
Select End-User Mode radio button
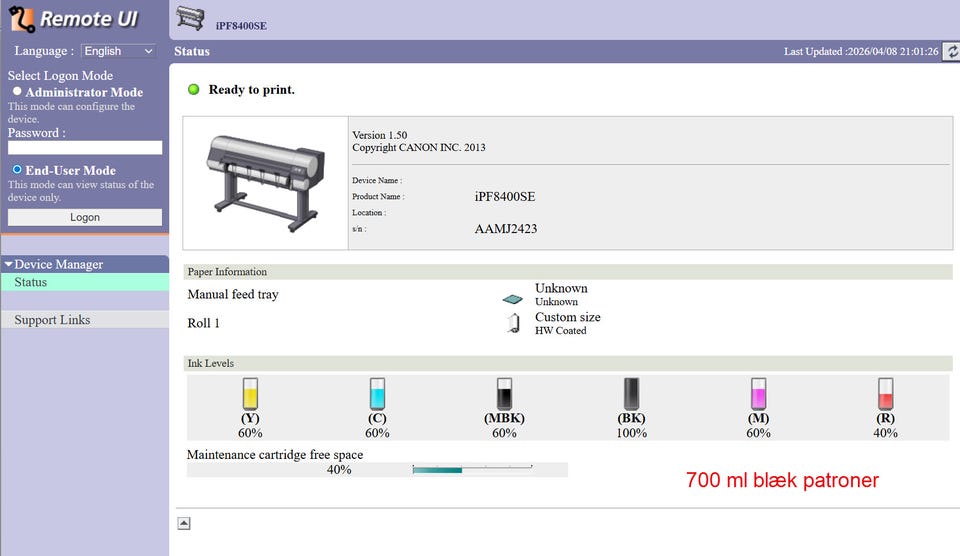(17, 170)
